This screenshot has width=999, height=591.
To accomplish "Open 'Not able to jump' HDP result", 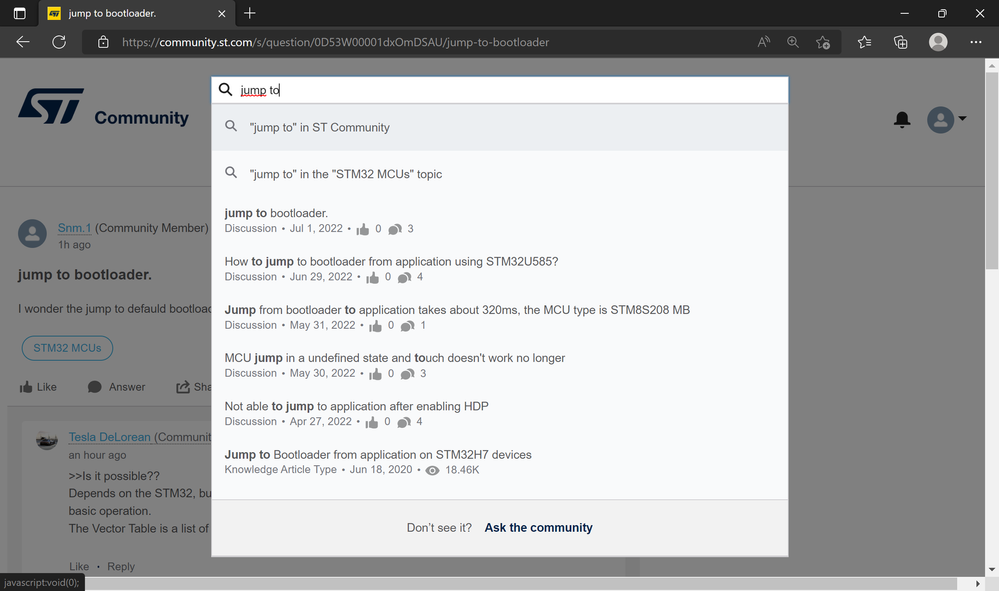I will [356, 406].
